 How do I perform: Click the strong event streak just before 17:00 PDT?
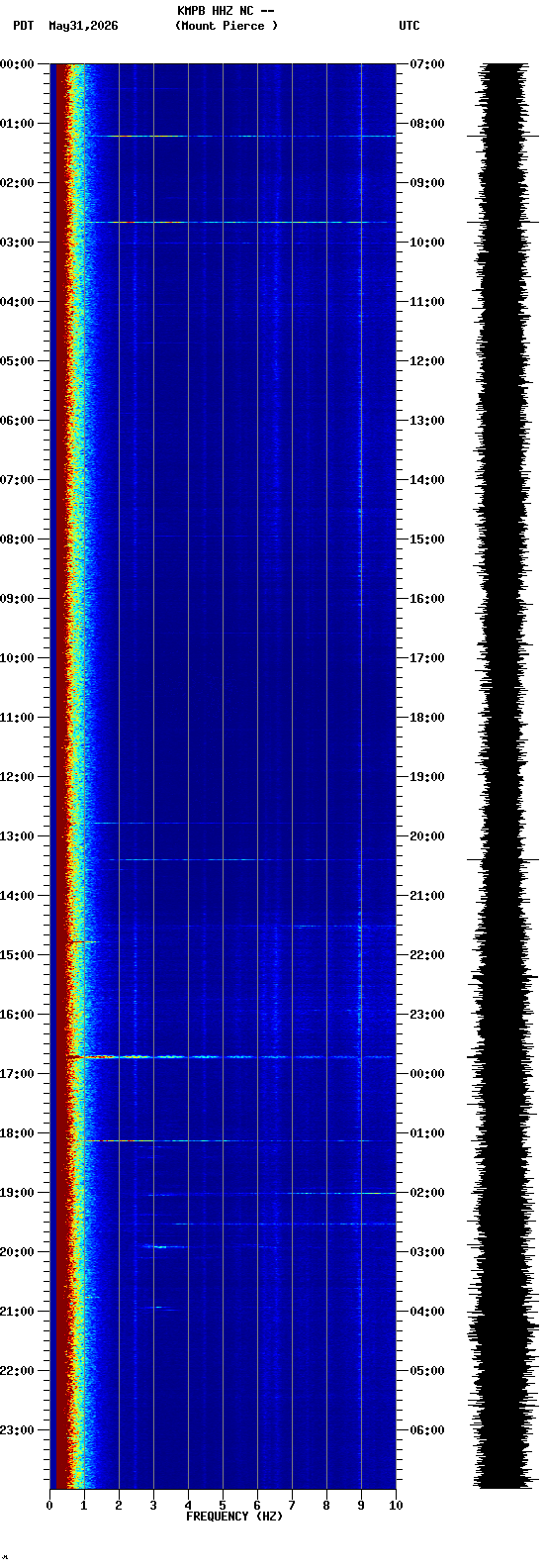click(x=230, y=1057)
